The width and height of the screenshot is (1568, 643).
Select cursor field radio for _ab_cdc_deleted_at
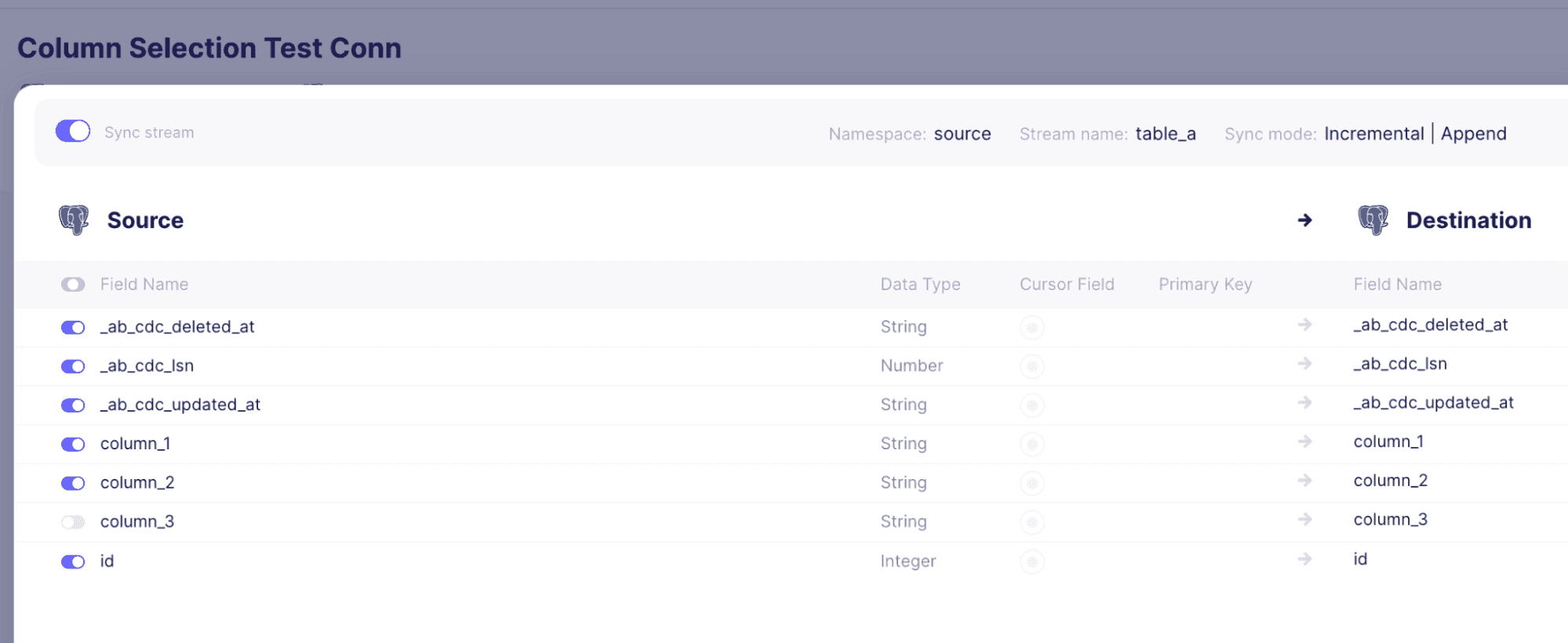point(1032,328)
